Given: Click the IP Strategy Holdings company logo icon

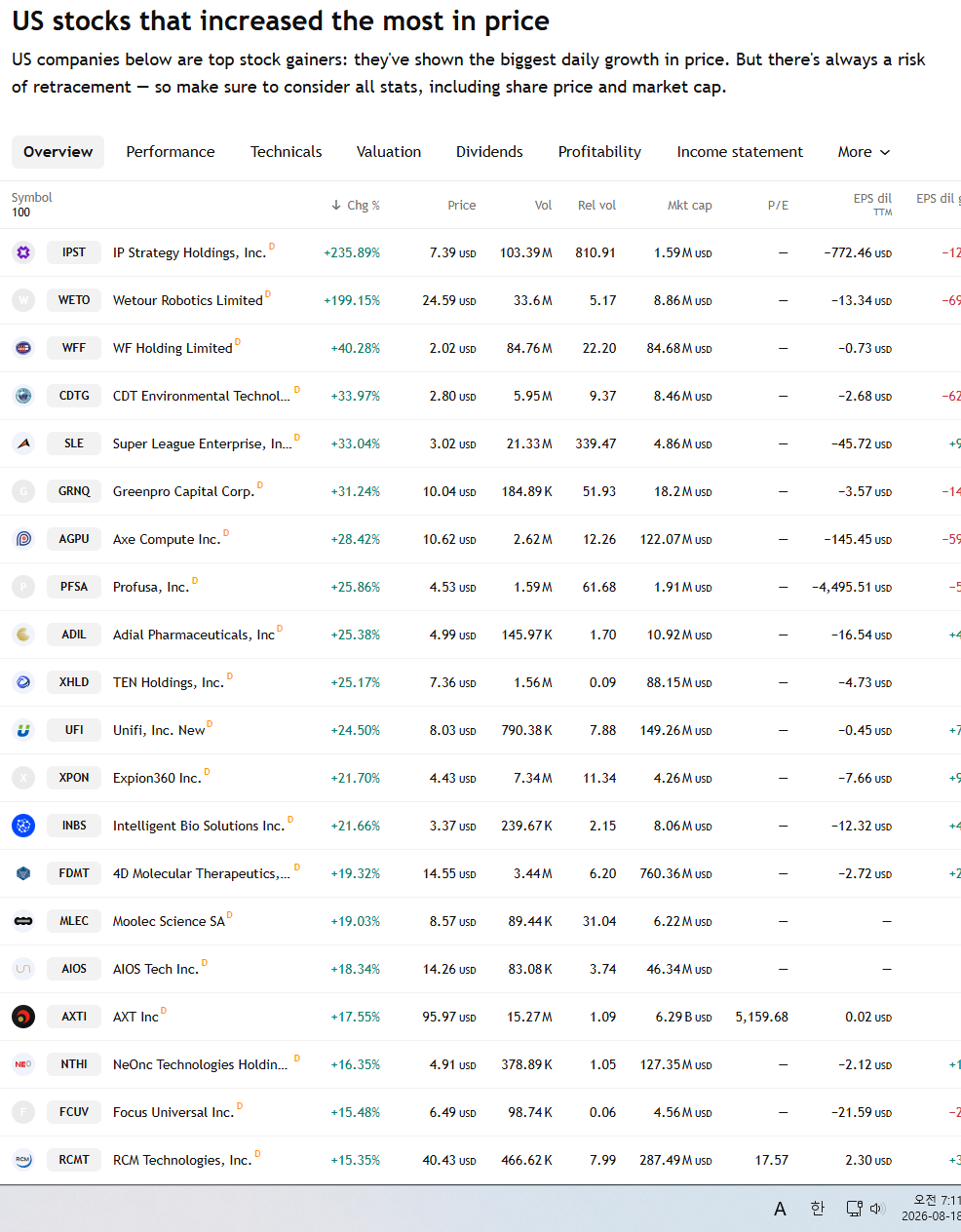Looking at the screenshot, I should tap(23, 252).
